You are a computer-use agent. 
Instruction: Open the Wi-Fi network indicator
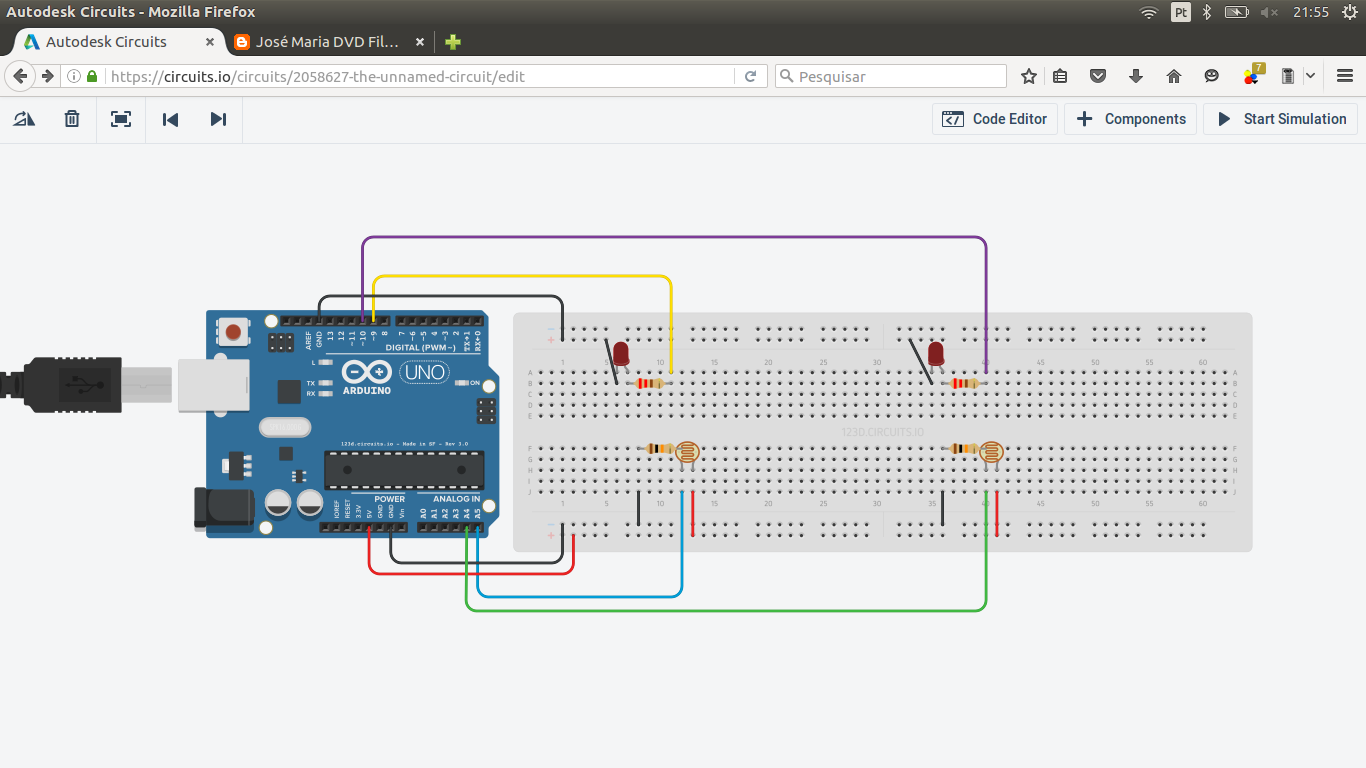pyautogui.click(x=1149, y=12)
